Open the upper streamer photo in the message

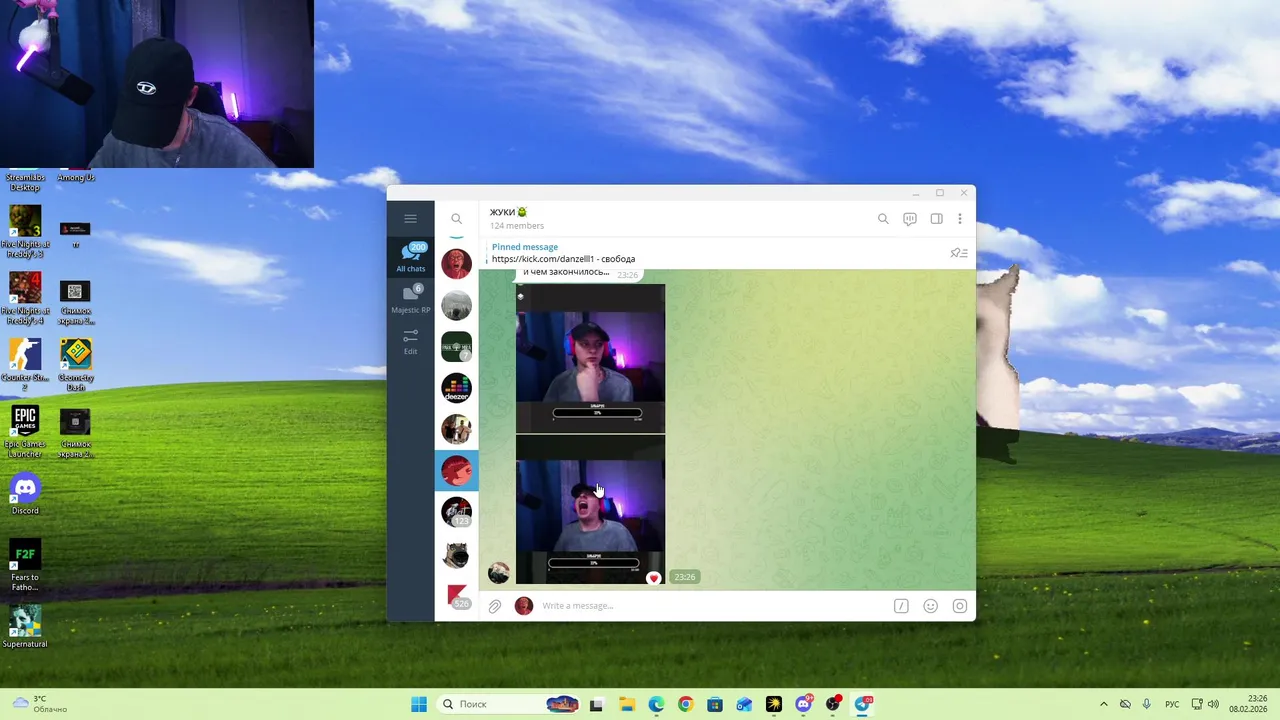pos(590,358)
